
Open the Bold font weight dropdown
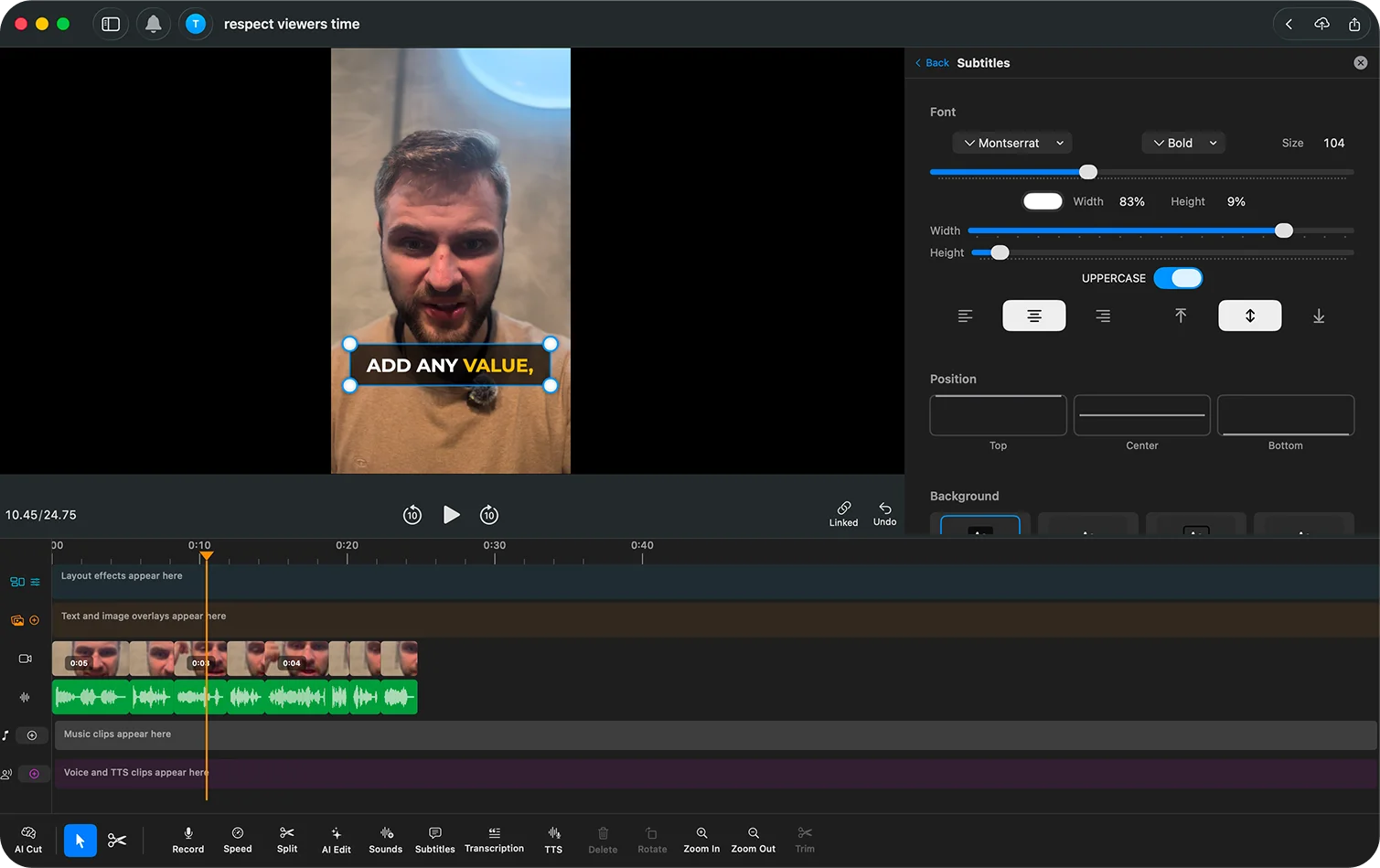click(x=1183, y=143)
